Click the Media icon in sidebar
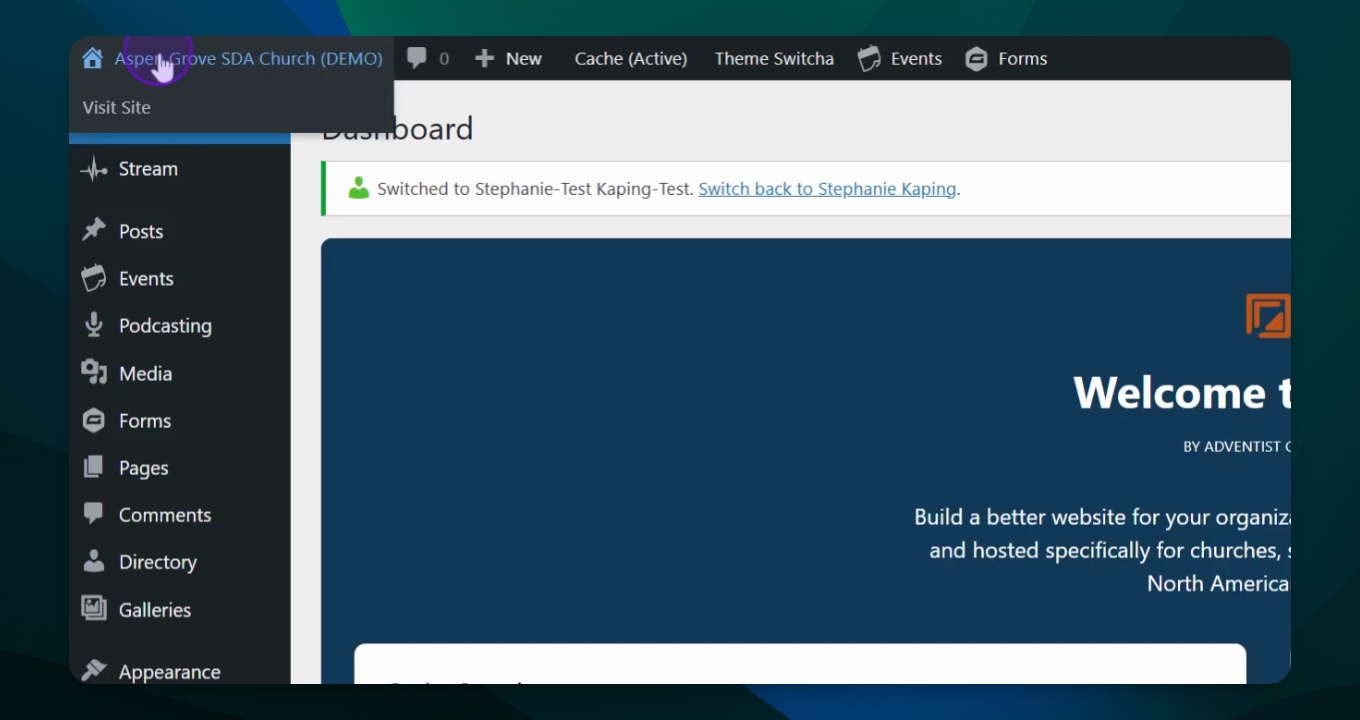The width and height of the screenshot is (1360, 720). click(94, 373)
